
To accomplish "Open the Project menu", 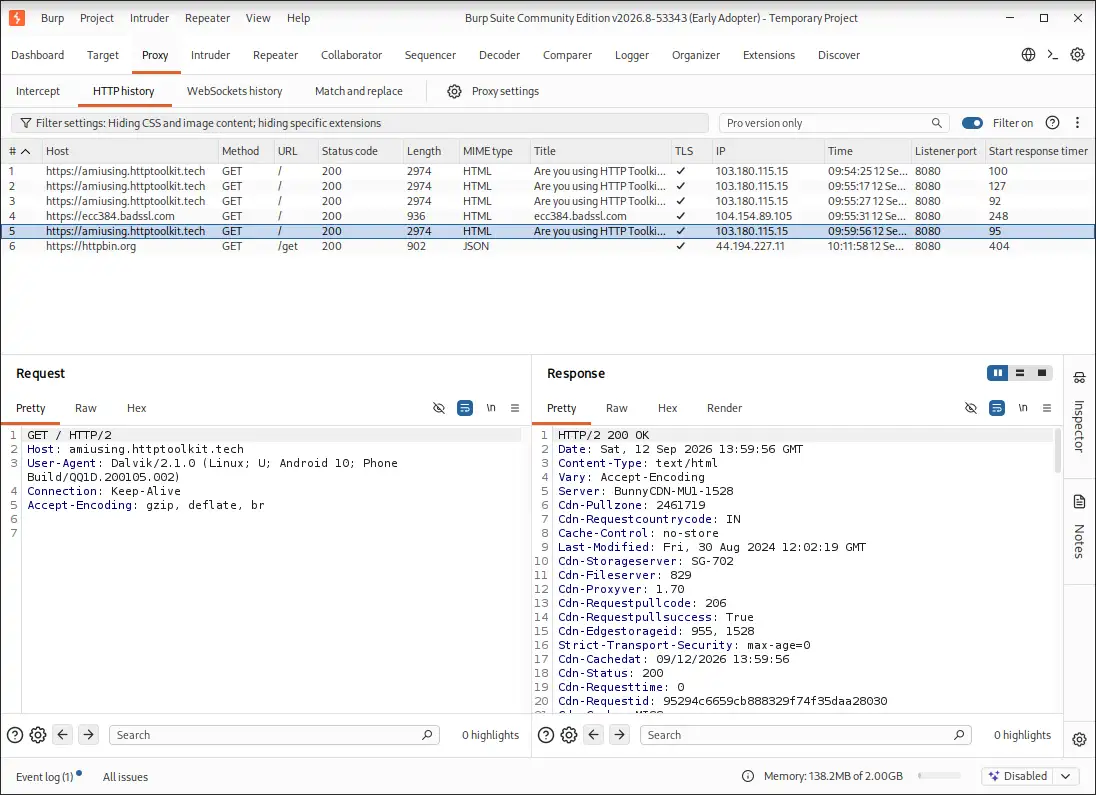I will pos(96,18).
